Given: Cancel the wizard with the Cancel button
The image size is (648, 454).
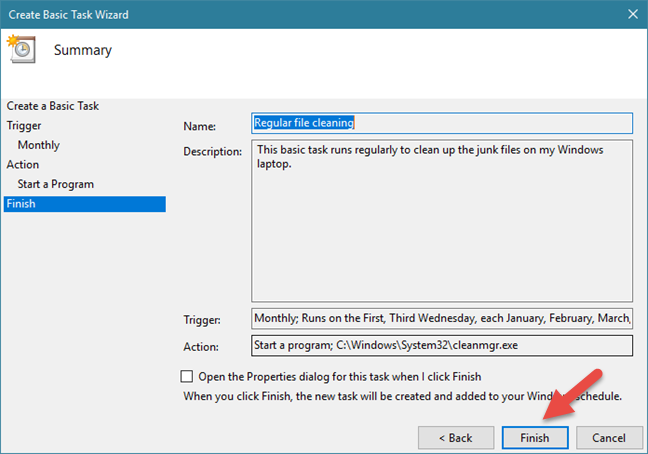Looking at the screenshot, I should [608, 438].
